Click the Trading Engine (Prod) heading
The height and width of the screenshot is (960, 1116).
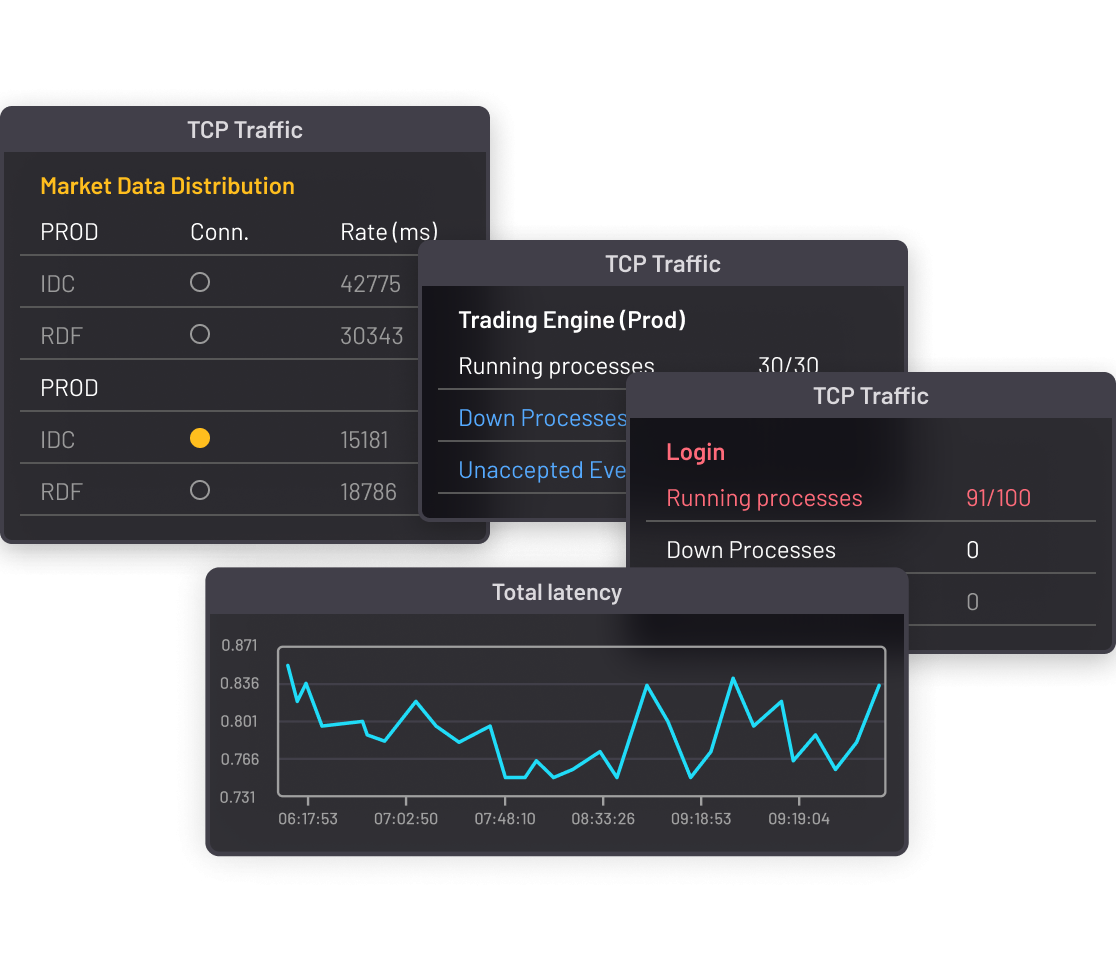click(572, 320)
